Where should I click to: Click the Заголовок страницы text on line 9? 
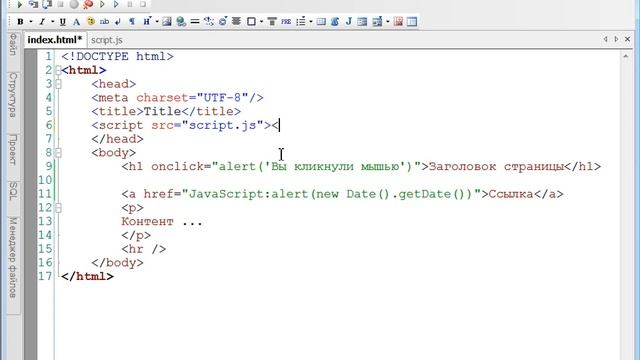[x=496, y=167]
